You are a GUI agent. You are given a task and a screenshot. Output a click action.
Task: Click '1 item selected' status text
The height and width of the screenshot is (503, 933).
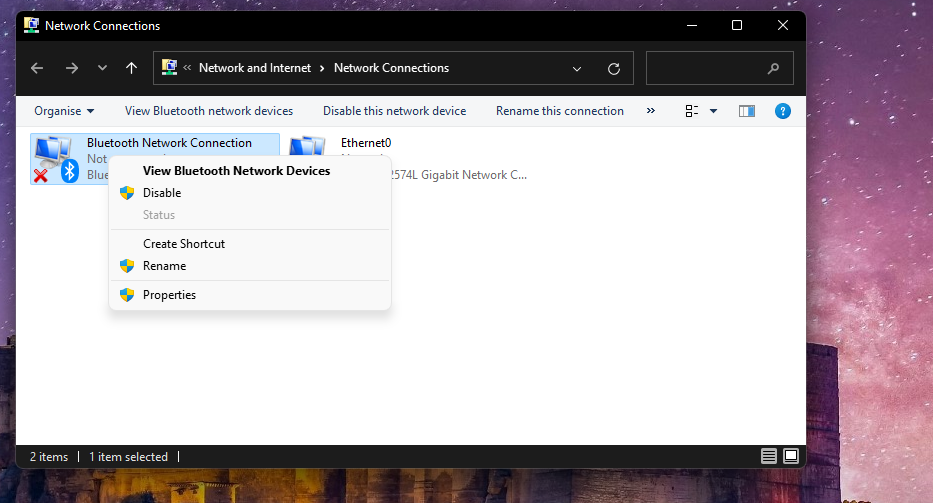[129, 457]
